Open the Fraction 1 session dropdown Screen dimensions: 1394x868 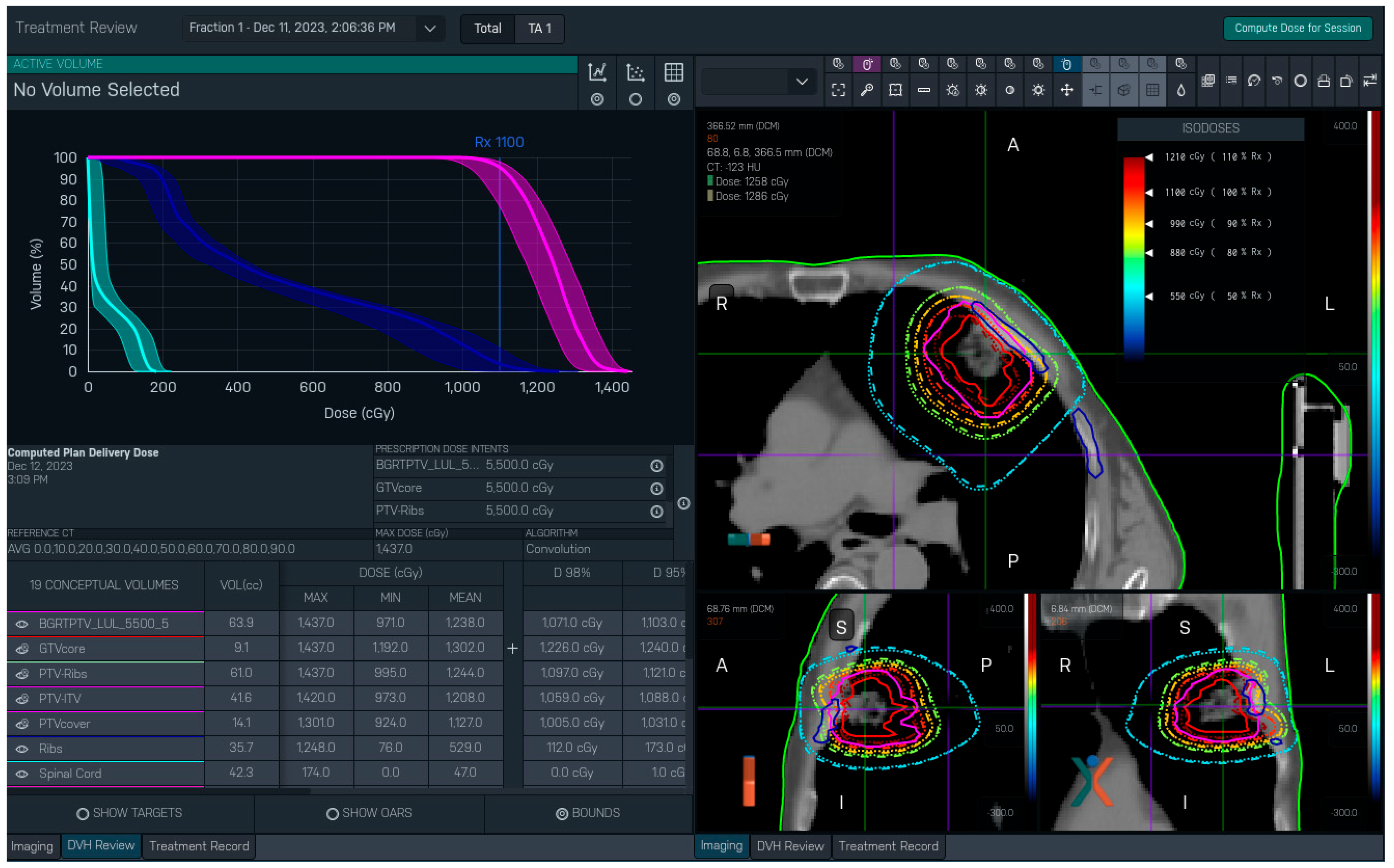[430, 28]
